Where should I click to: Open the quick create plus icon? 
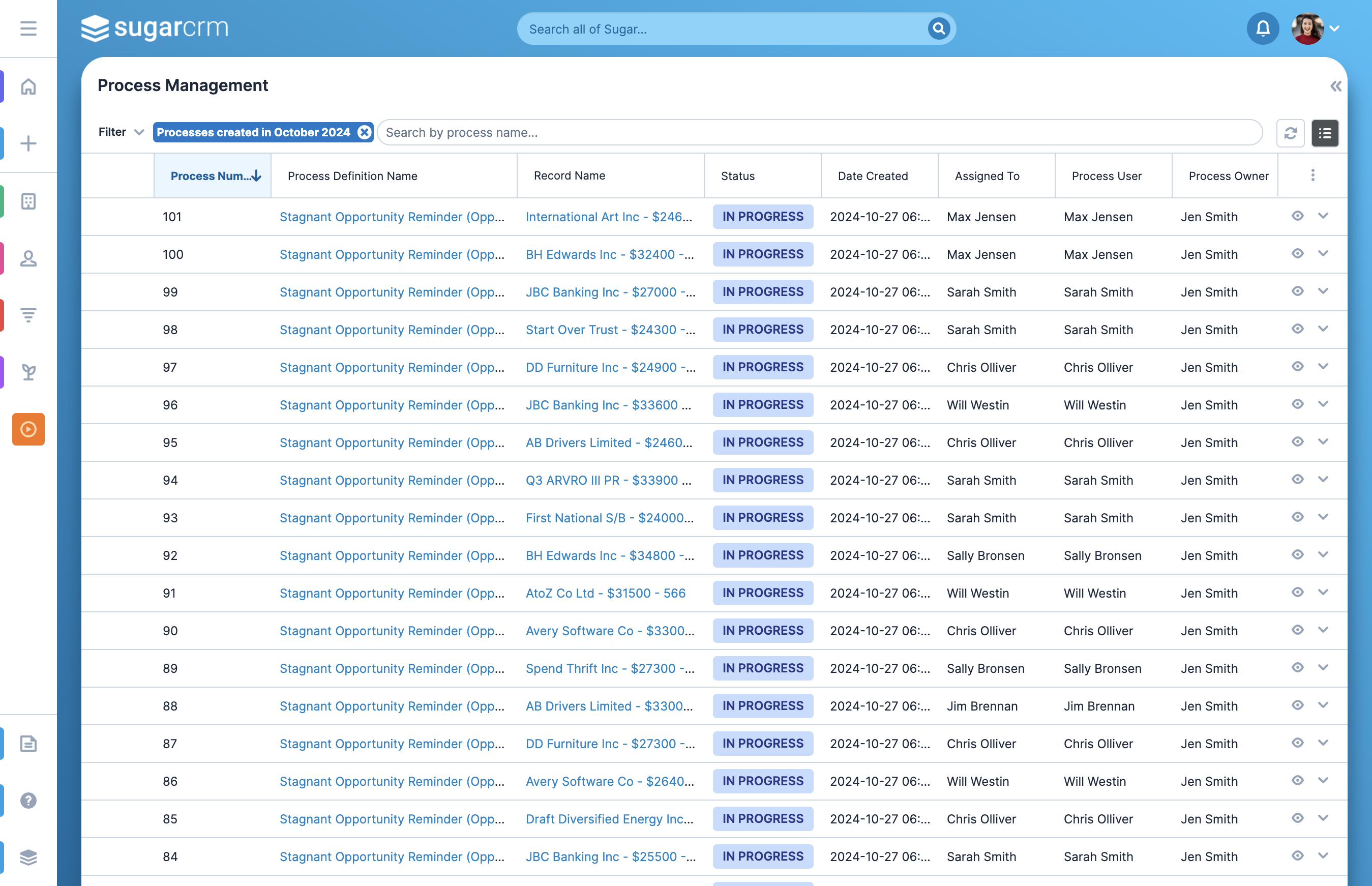tap(28, 143)
